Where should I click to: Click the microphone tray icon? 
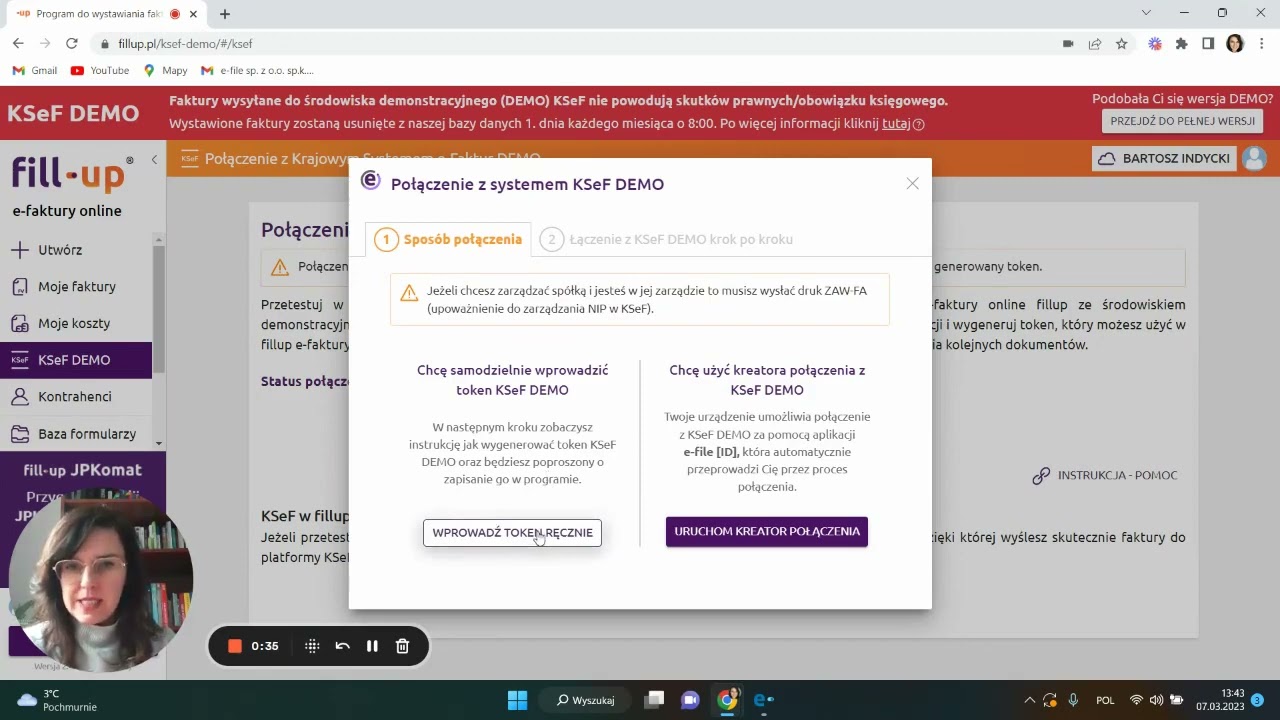(1073, 700)
